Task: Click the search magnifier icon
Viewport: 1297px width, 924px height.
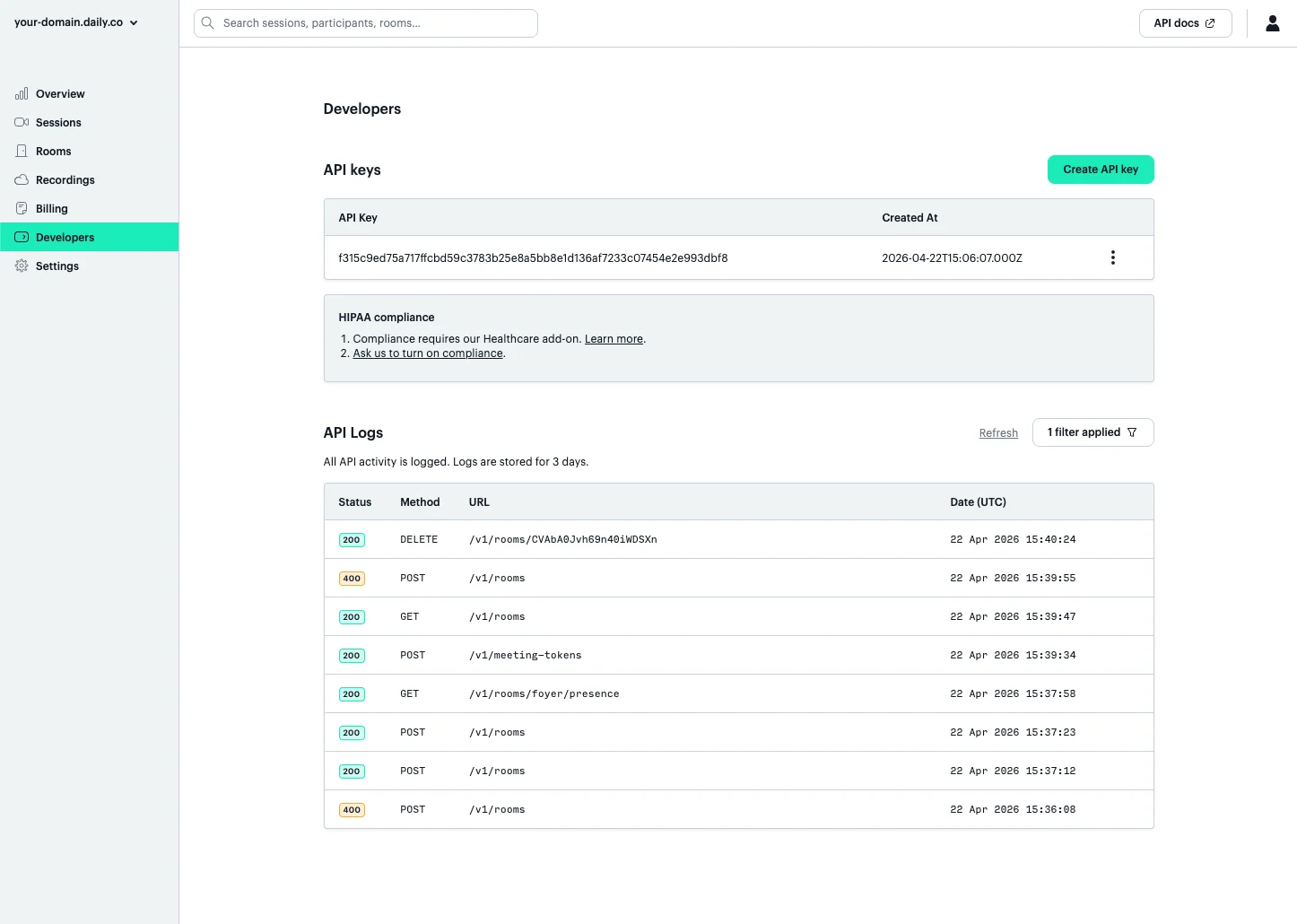Action: pos(207,23)
